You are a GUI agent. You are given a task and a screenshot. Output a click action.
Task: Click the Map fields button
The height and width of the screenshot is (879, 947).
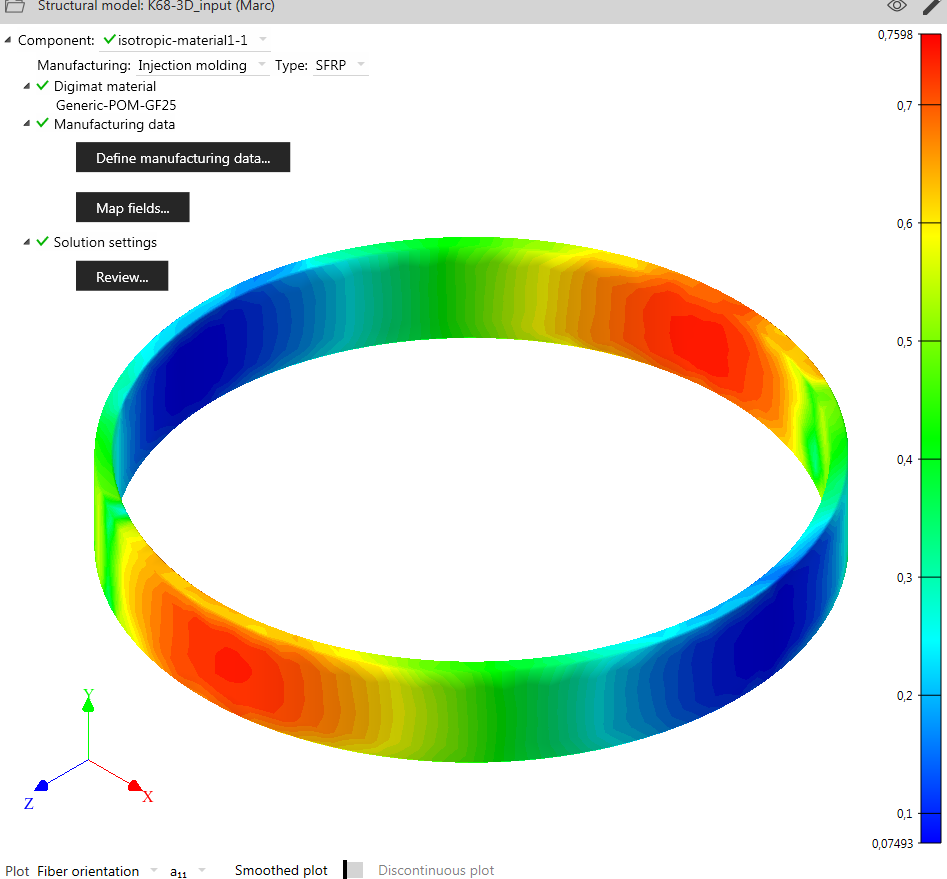coord(133,208)
